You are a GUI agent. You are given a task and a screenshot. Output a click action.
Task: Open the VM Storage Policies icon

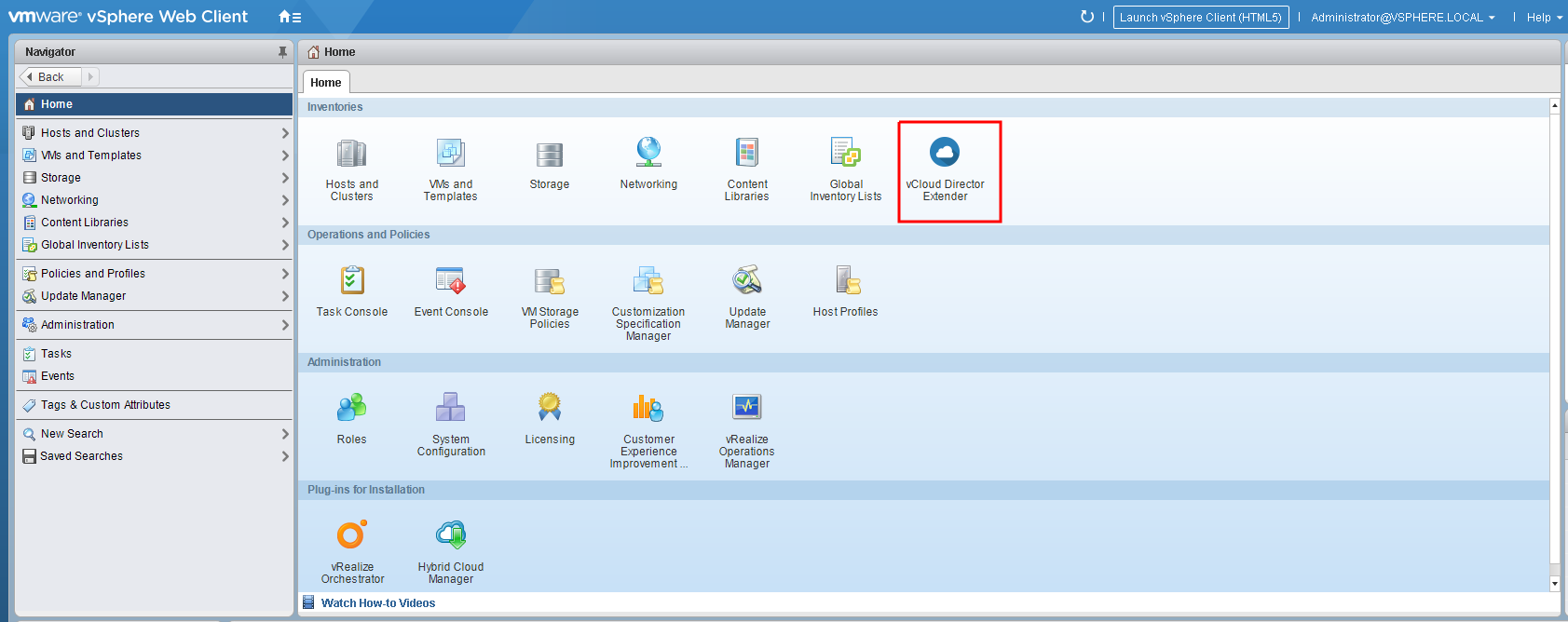[550, 280]
